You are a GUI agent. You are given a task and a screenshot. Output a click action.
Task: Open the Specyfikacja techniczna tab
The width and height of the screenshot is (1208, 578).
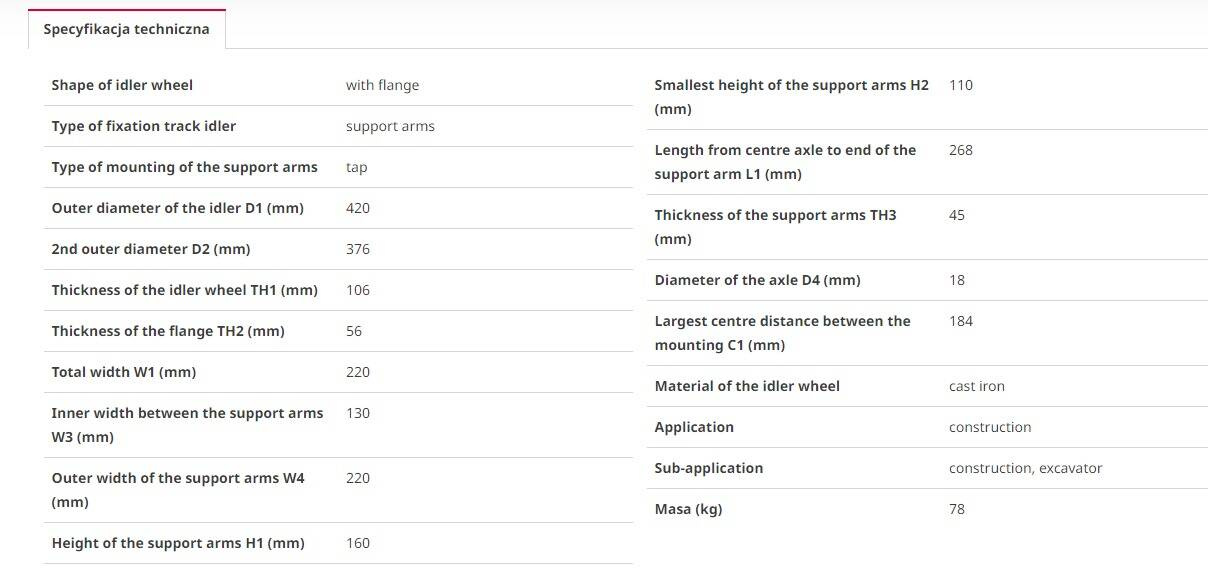pyautogui.click(x=126, y=29)
